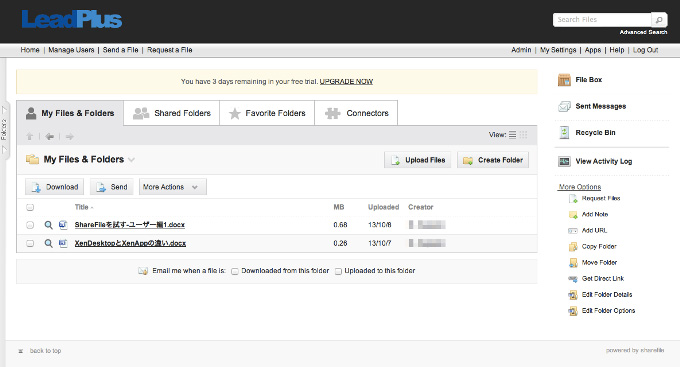Screen dimensions: 680x367
Task: Select the XenDesktop docx row checkbox
Action: 30,243
